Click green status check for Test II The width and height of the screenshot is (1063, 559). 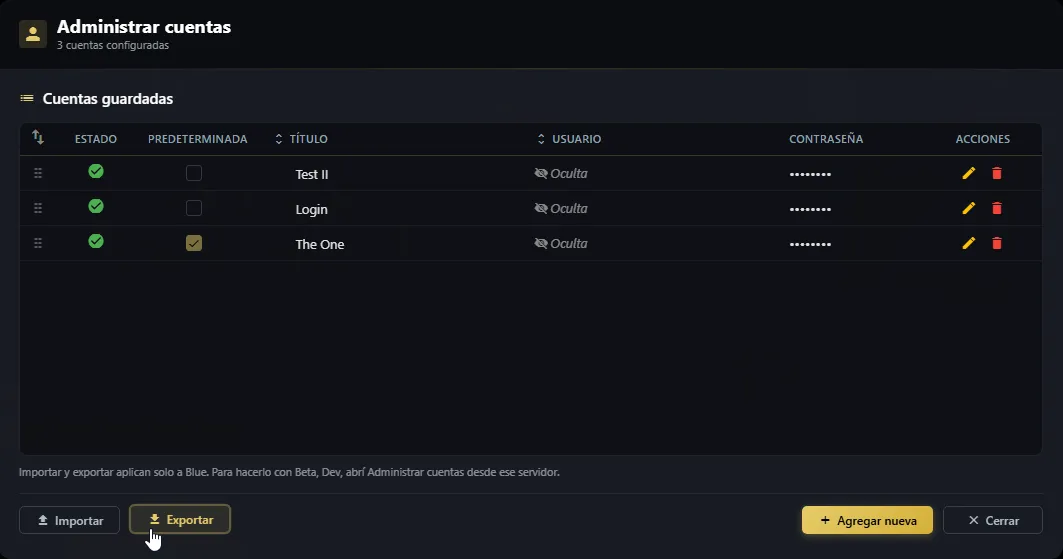coord(96,171)
